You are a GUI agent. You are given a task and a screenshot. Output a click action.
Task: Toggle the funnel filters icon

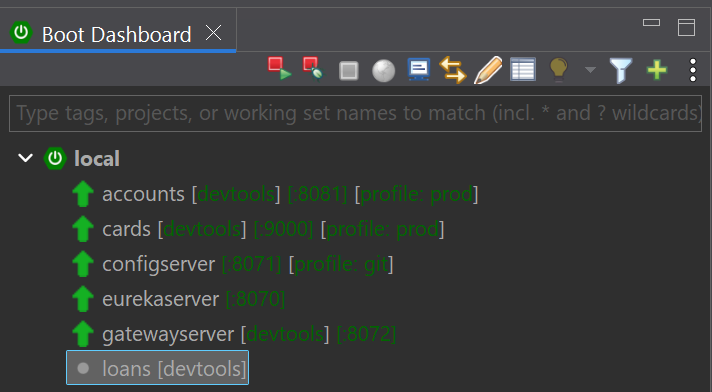point(621,70)
